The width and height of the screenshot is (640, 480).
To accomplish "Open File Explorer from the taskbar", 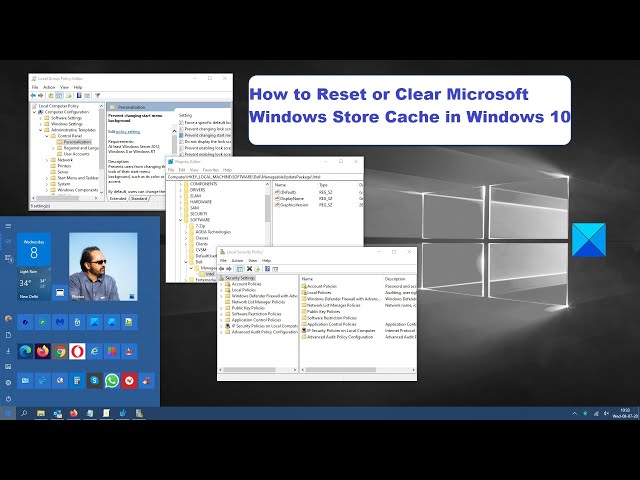I will [x=41, y=413].
